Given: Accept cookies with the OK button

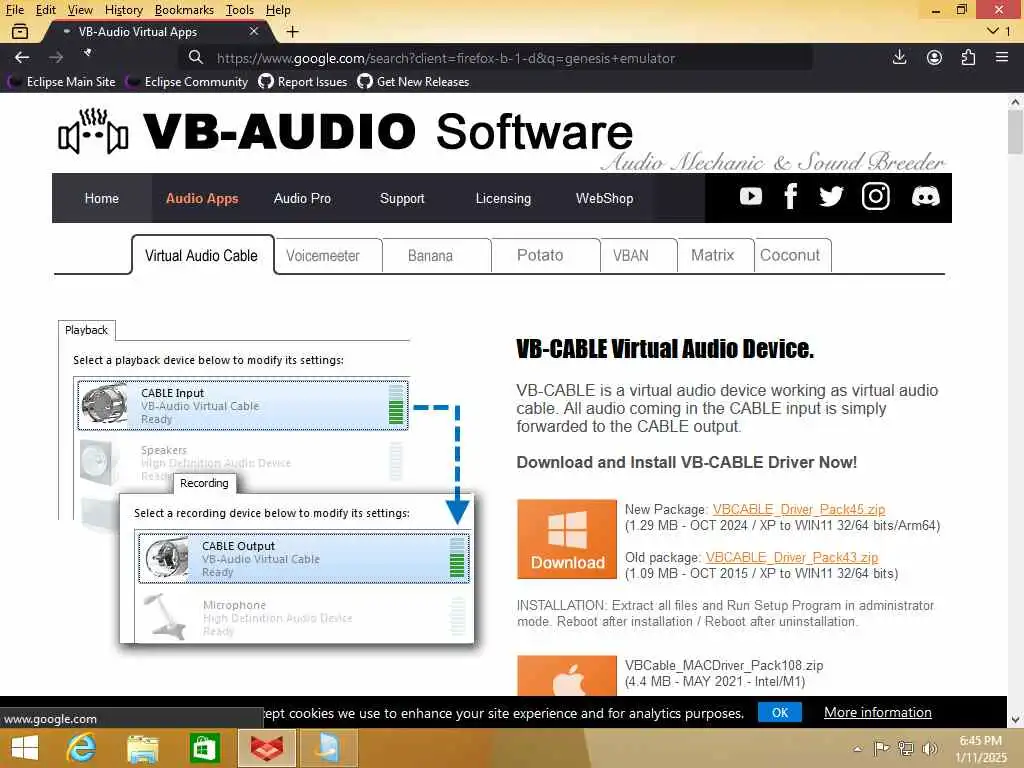Looking at the screenshot, I should [780, 712].
